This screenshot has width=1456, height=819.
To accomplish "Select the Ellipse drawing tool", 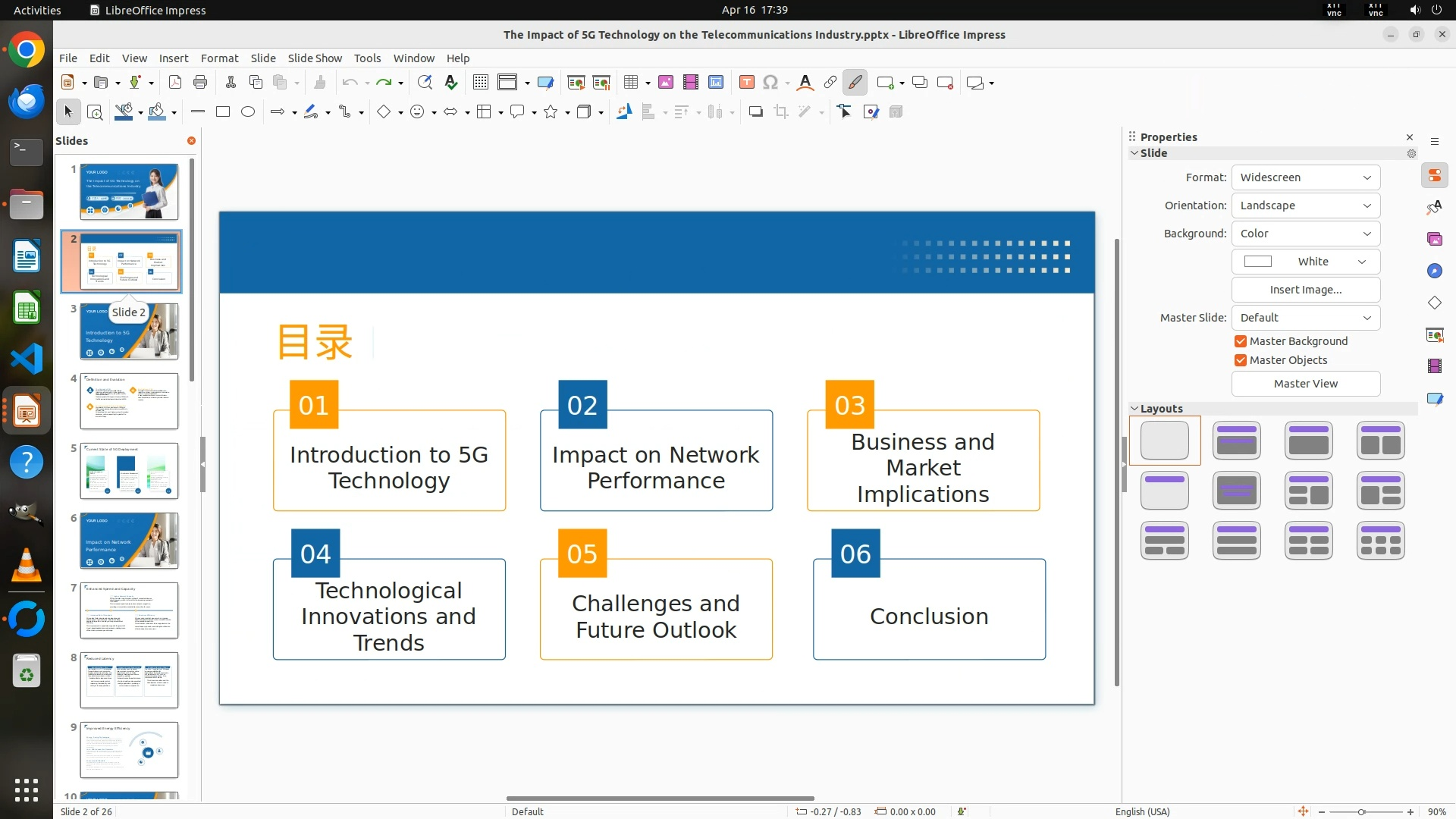I will pyautogui.click(x=248, y=112).
